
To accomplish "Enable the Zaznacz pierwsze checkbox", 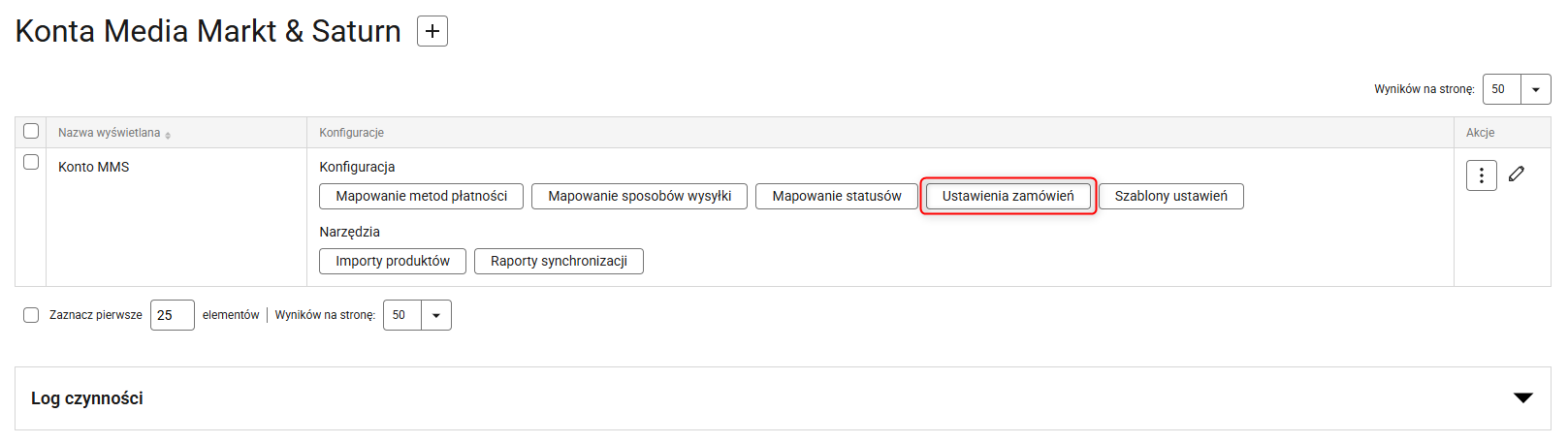I will (31, 315).
